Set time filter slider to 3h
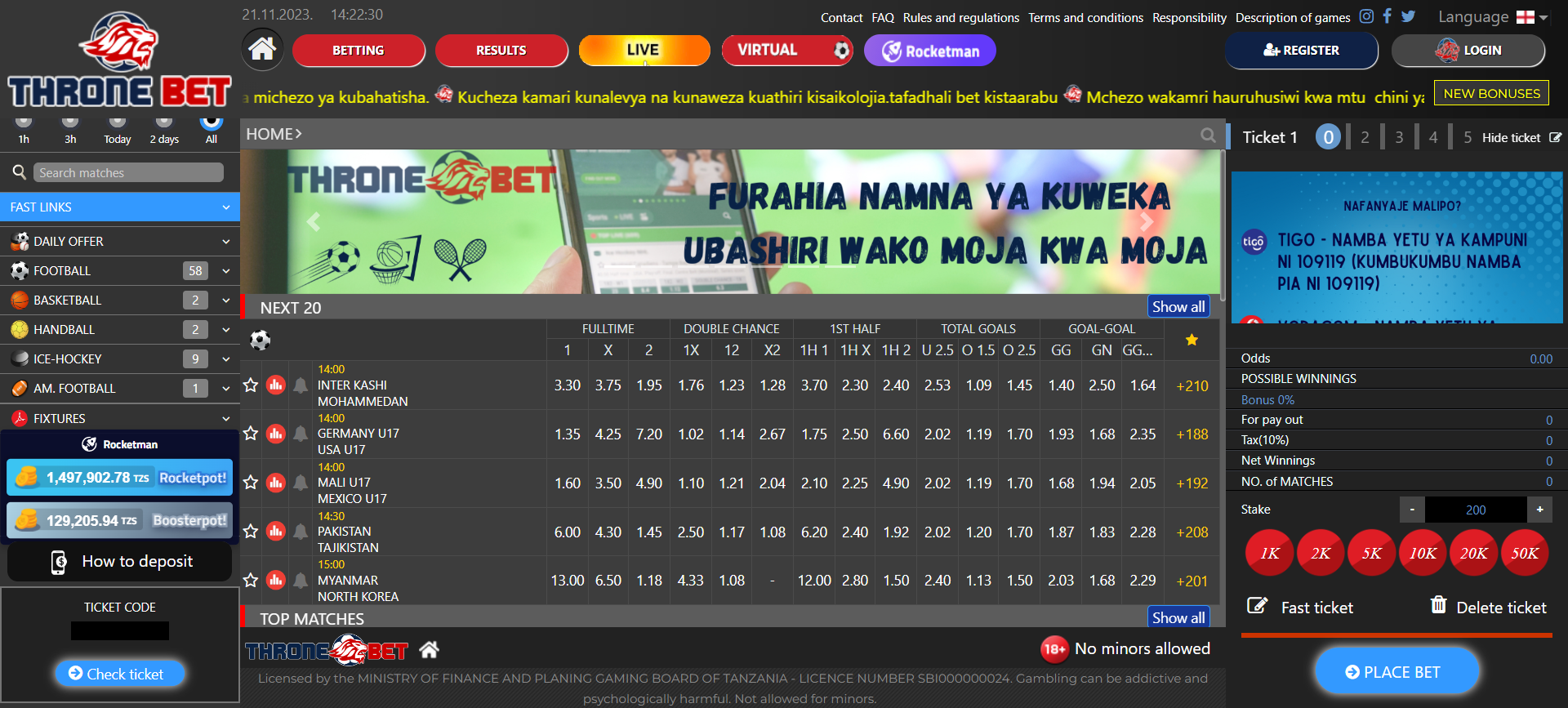Screen dimensions: 1568x708 [70, 124]
